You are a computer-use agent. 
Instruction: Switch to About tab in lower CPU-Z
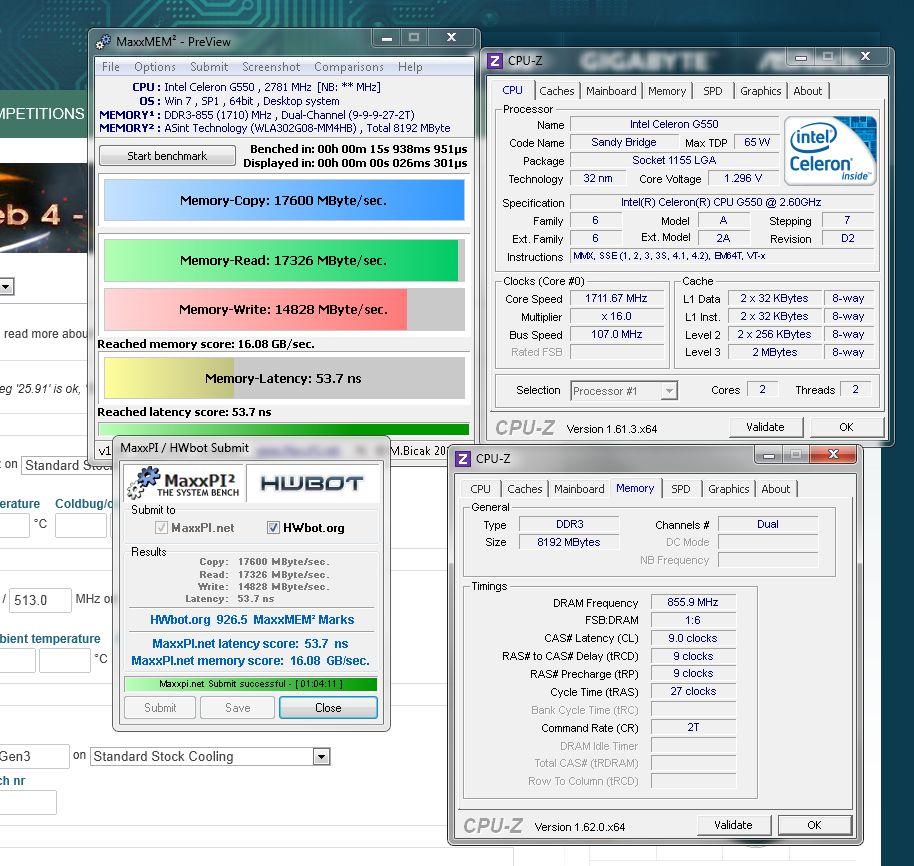(x=775, y=489)
